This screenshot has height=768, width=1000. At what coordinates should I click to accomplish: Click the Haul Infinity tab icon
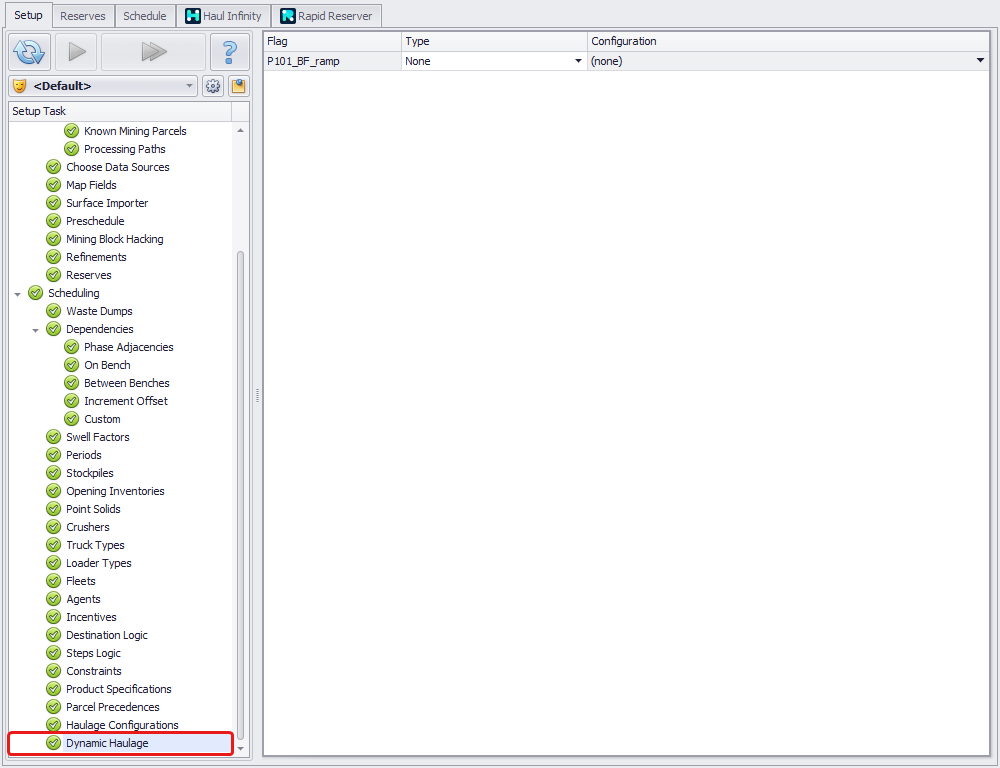click(x=193, y=16)
